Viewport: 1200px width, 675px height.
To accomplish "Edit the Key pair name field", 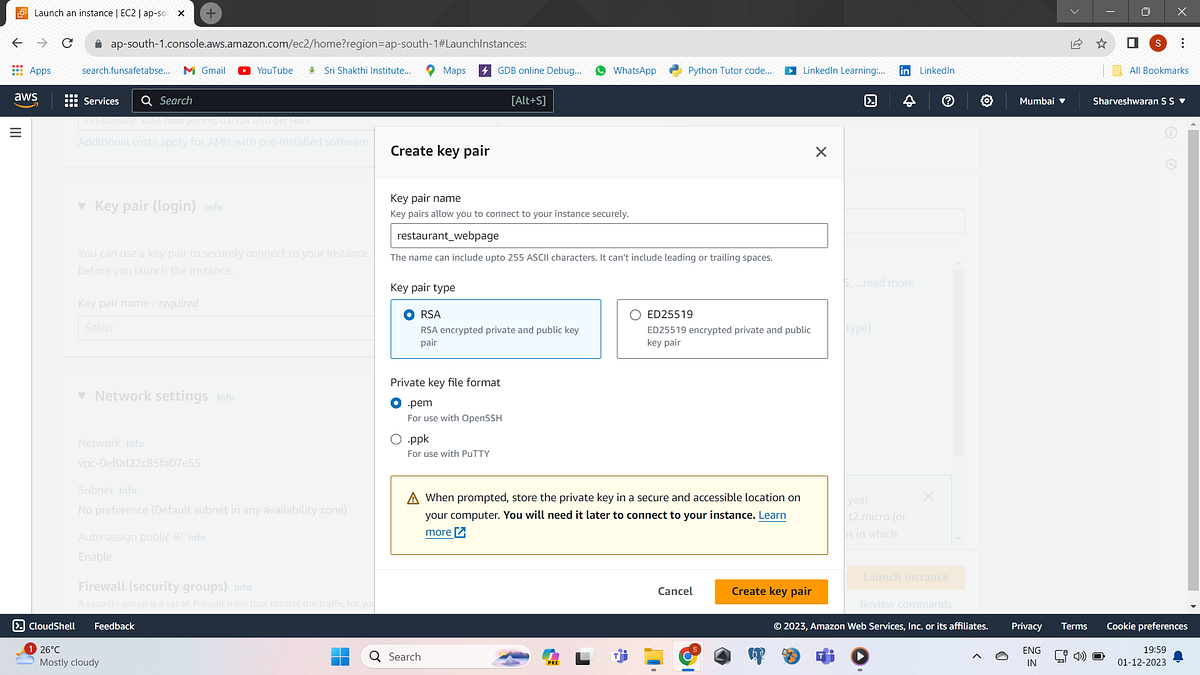I will tap(609, 235).
